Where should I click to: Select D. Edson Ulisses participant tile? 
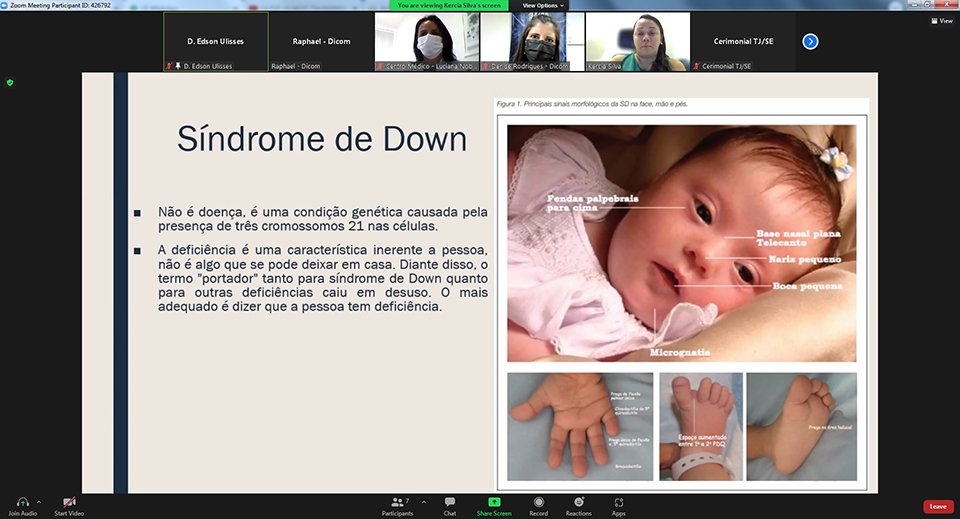point(215,41)
